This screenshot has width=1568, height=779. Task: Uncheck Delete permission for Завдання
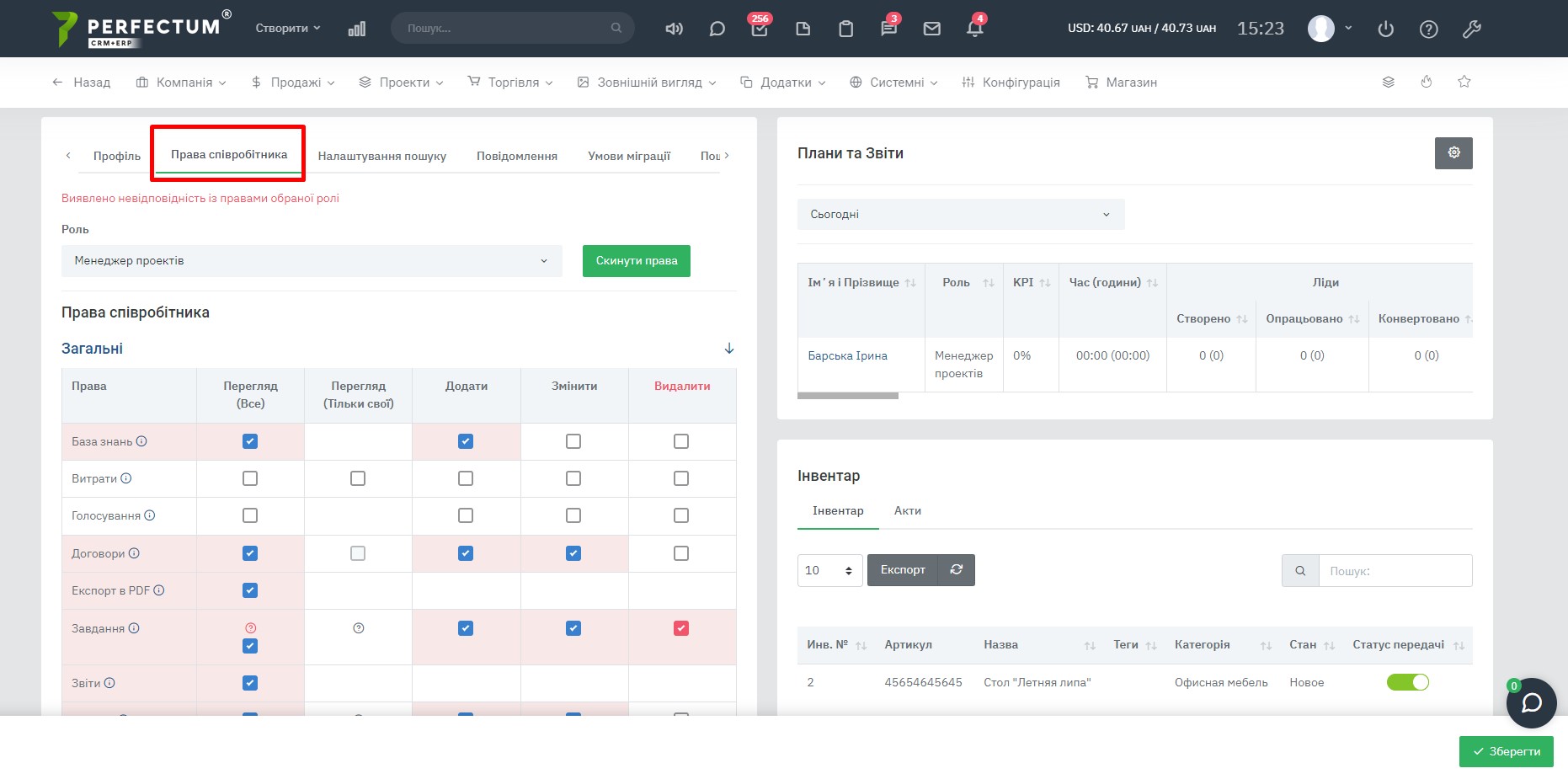tap(681, 628)
